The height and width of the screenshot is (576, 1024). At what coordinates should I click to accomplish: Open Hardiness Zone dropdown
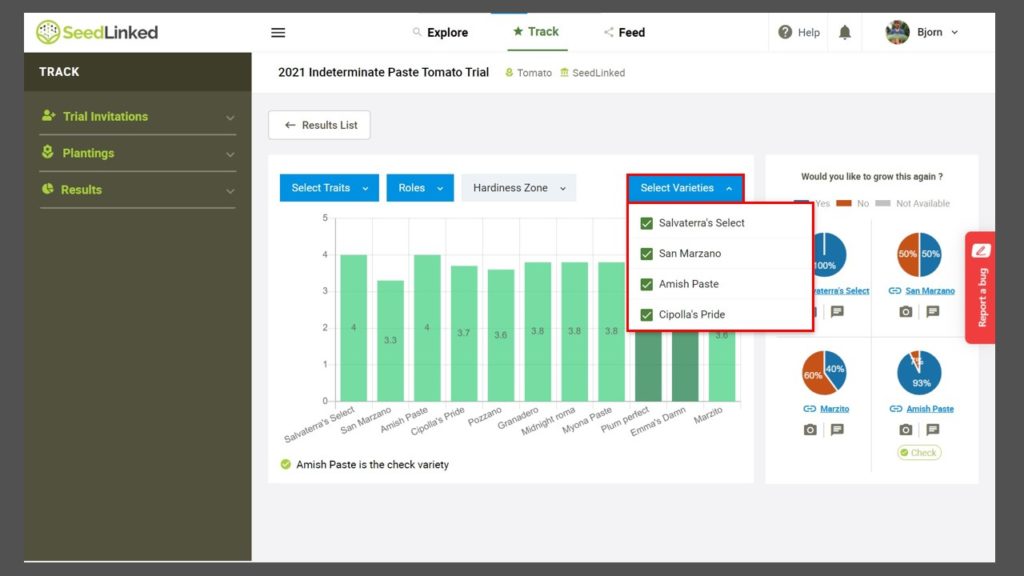coord(519,188)
